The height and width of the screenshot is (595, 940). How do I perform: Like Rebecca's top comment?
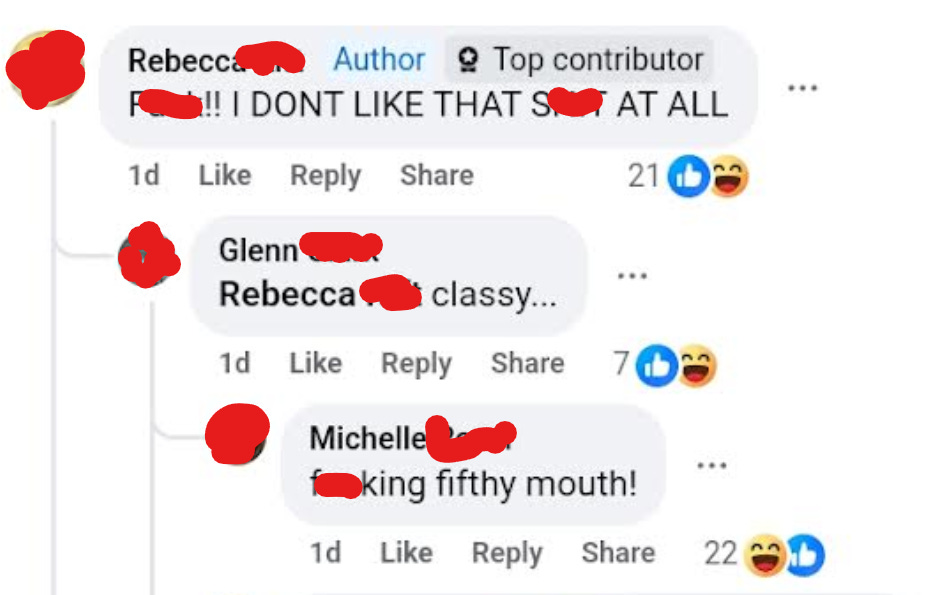coord(225,176)
